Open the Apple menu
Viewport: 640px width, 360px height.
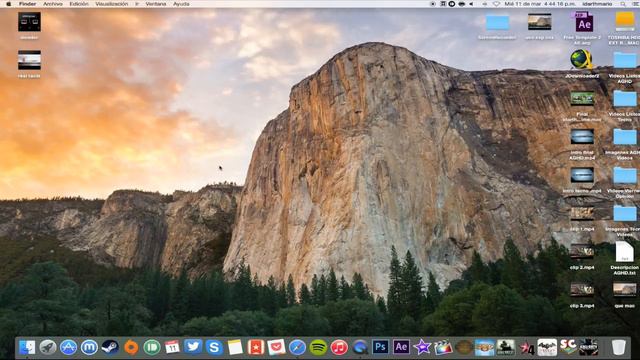coord(8,4)
